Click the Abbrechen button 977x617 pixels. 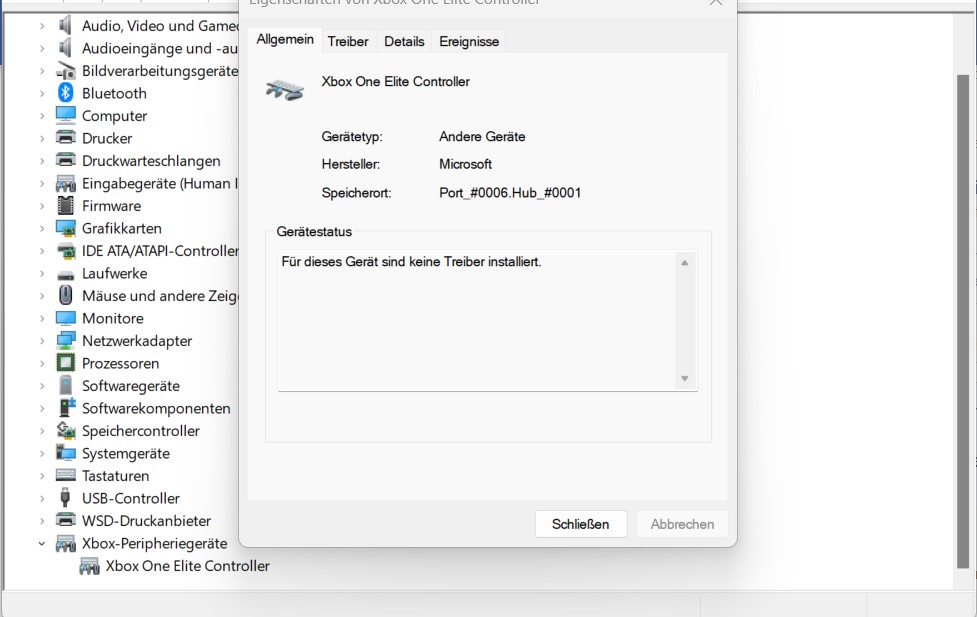(x=682, y=524)
